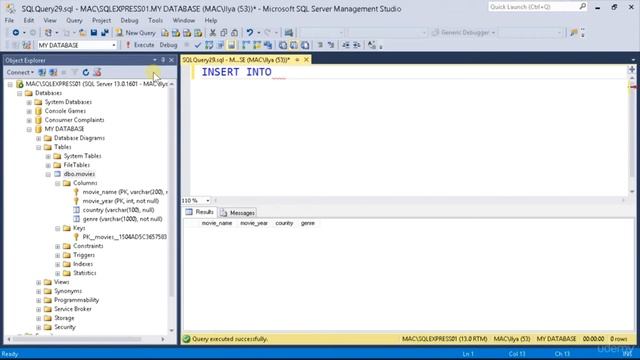Click the Cut scissors icon
The image size is (640, 360).
pyautogui.click(x=213, y=33)
